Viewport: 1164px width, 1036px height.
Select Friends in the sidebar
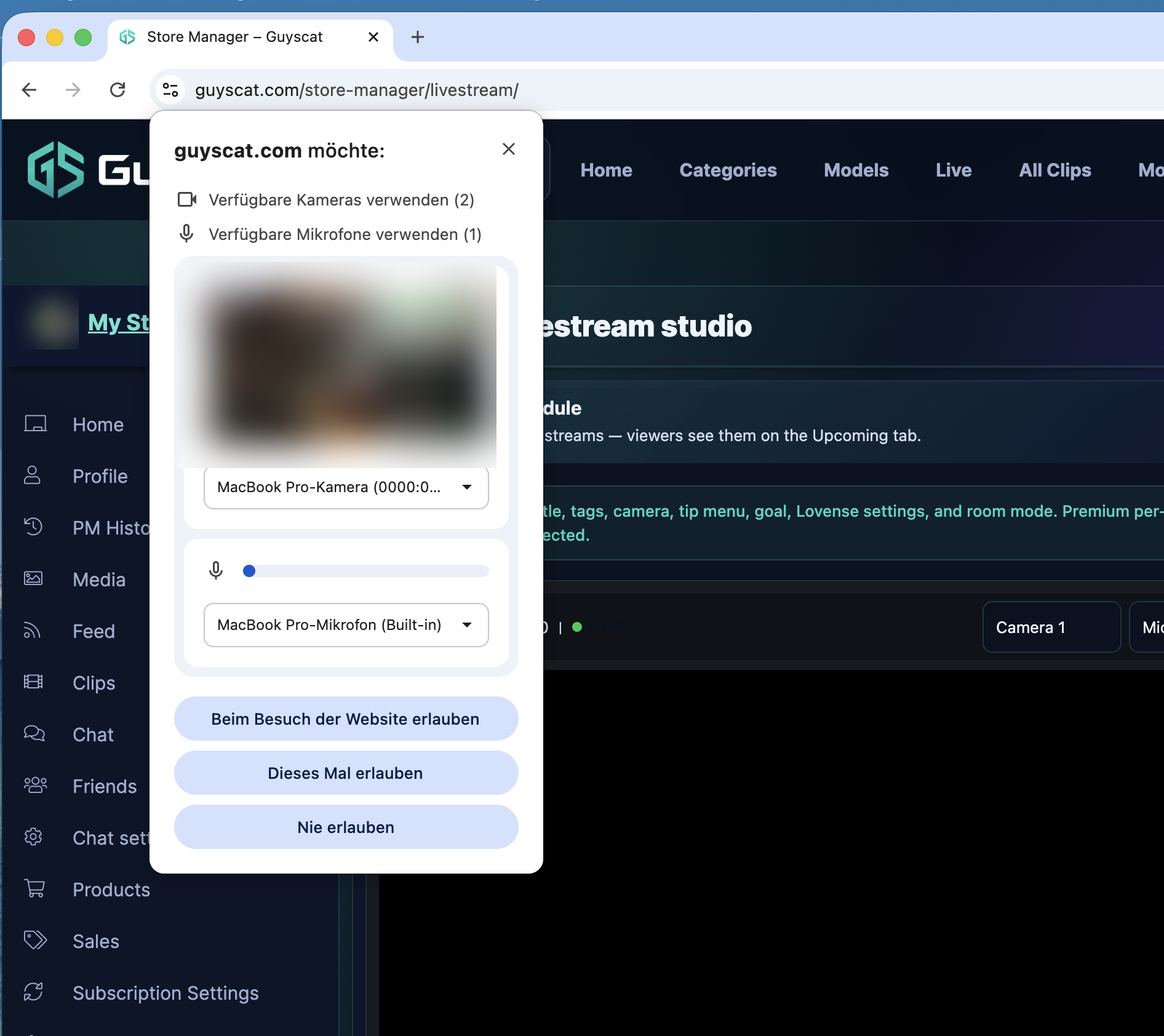tap(105, 786)
